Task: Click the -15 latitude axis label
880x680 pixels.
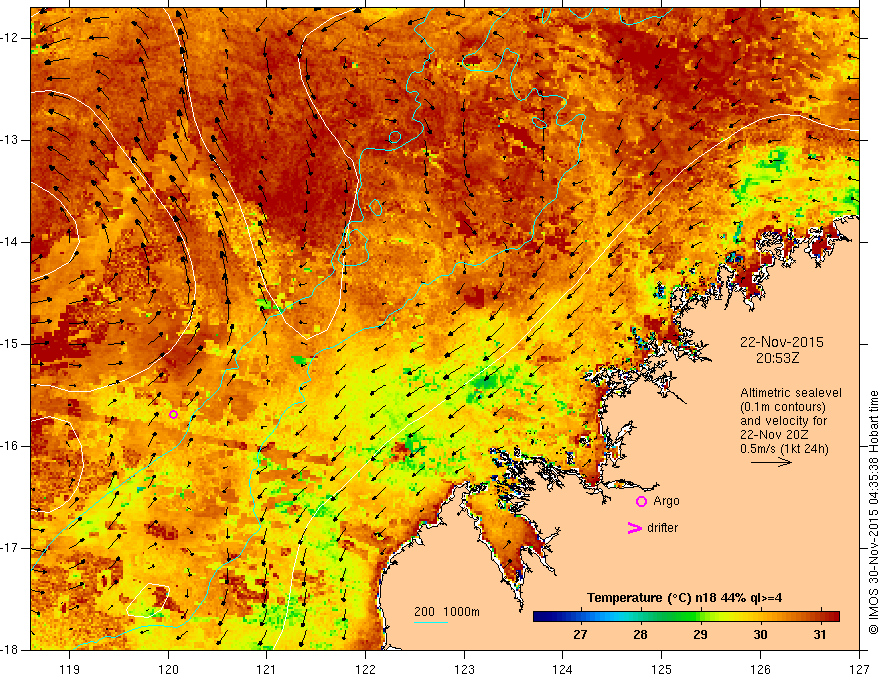Action: 10,344
